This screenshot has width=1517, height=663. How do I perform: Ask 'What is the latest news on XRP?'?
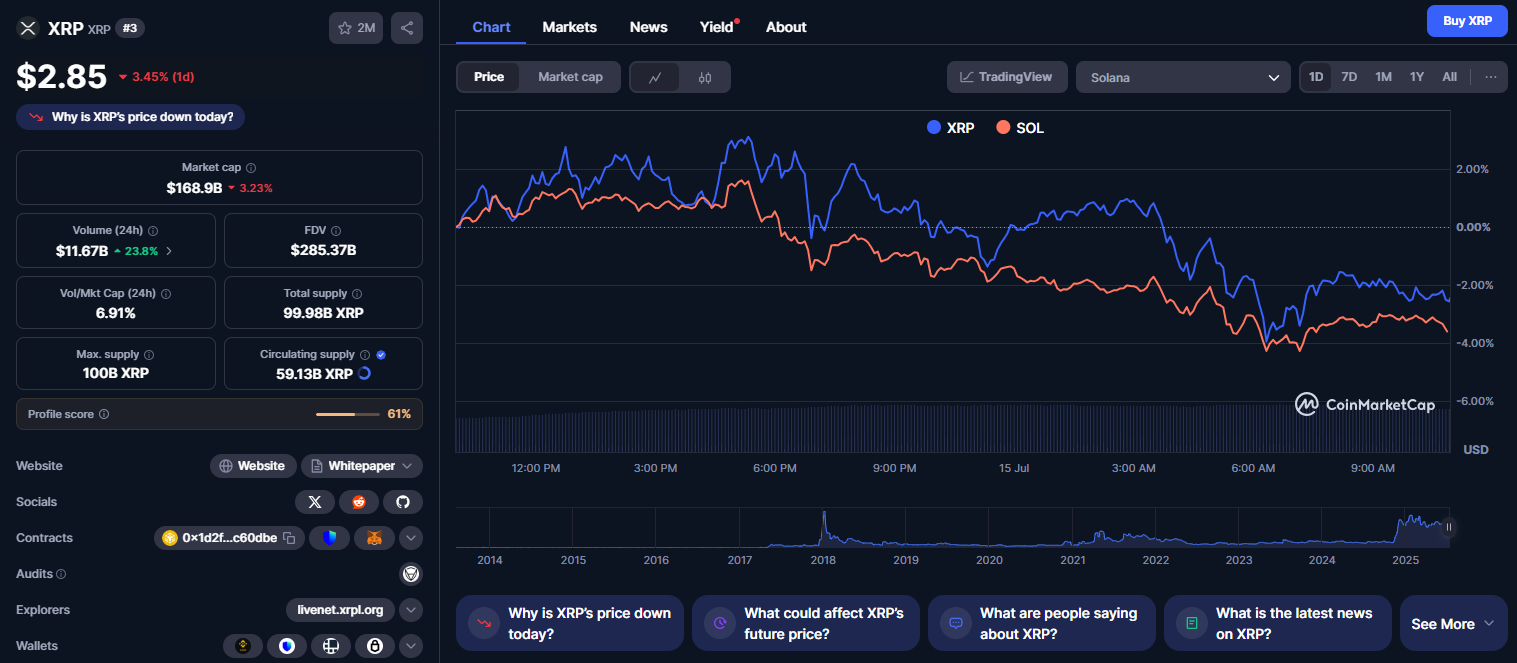tap(1278, 624)
